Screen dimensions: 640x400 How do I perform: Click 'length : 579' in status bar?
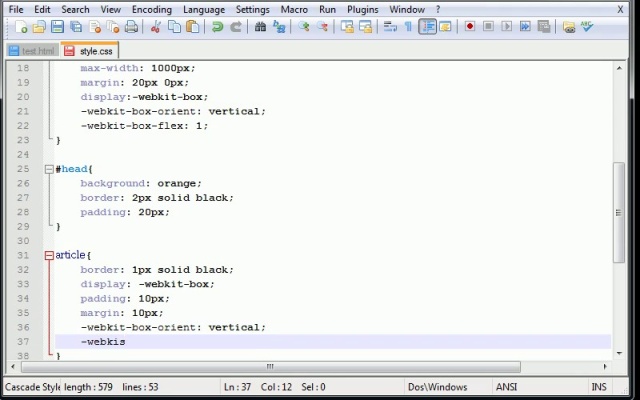[x=88, y=387]
